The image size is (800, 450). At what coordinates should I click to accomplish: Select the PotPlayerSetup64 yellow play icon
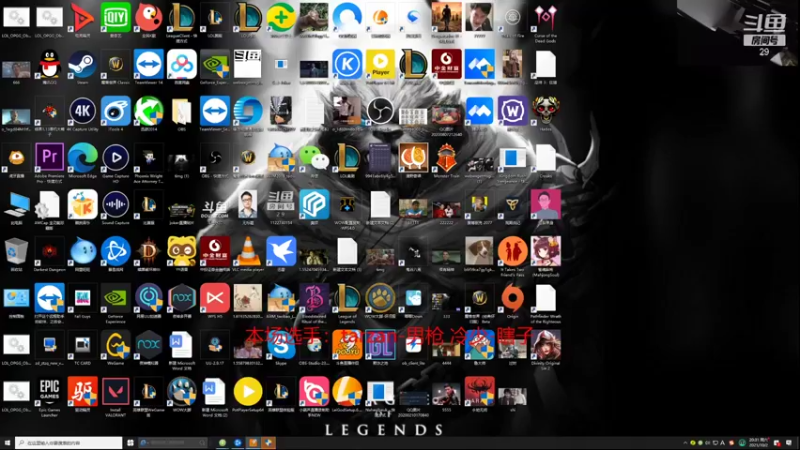coord(247,392)
